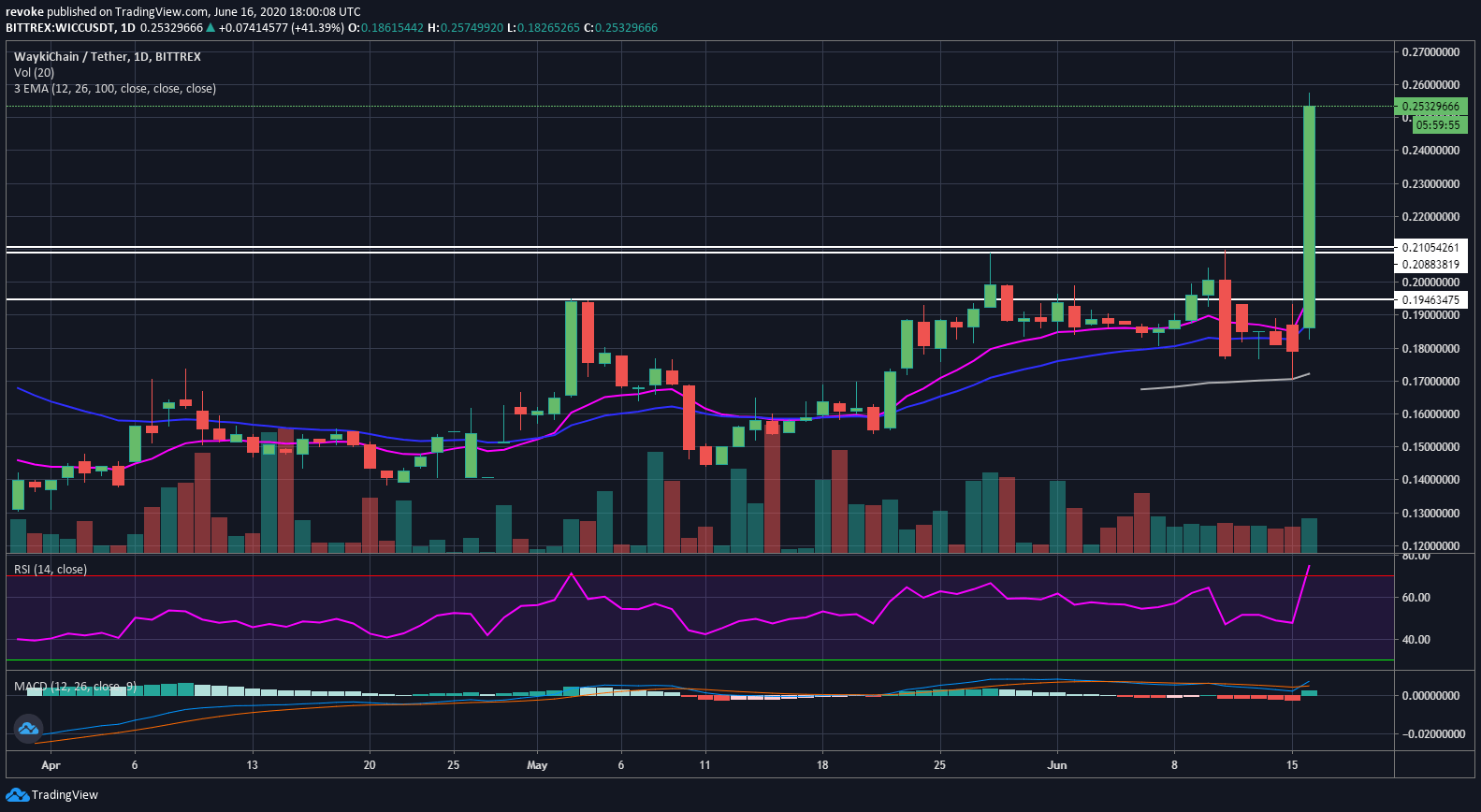Select the 0.19463475 horizontal line price label
The height and width of the screenshot is (812, 1481).
pos(1430,300)
